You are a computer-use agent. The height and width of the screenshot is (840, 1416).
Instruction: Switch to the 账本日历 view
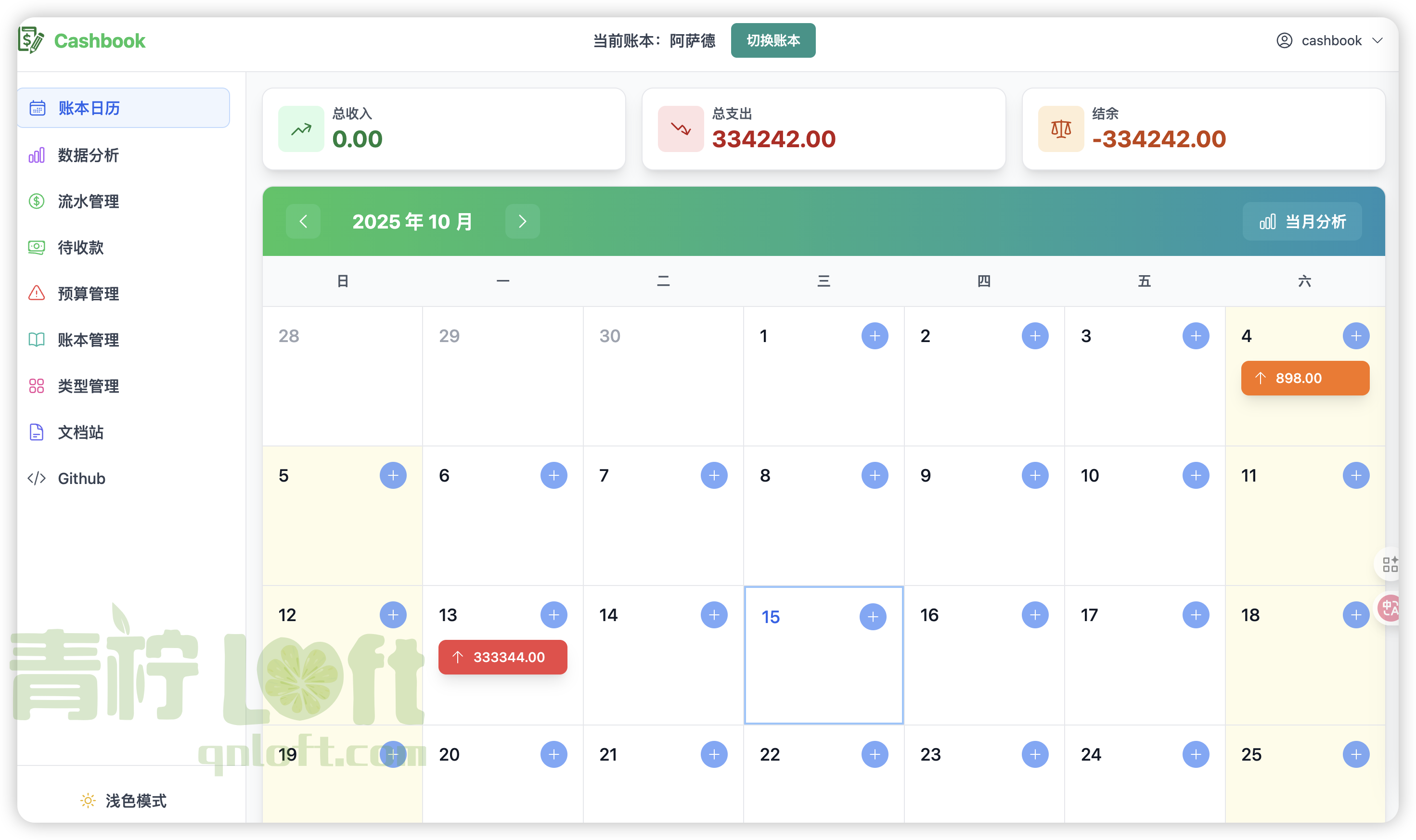tap(88, 108)
